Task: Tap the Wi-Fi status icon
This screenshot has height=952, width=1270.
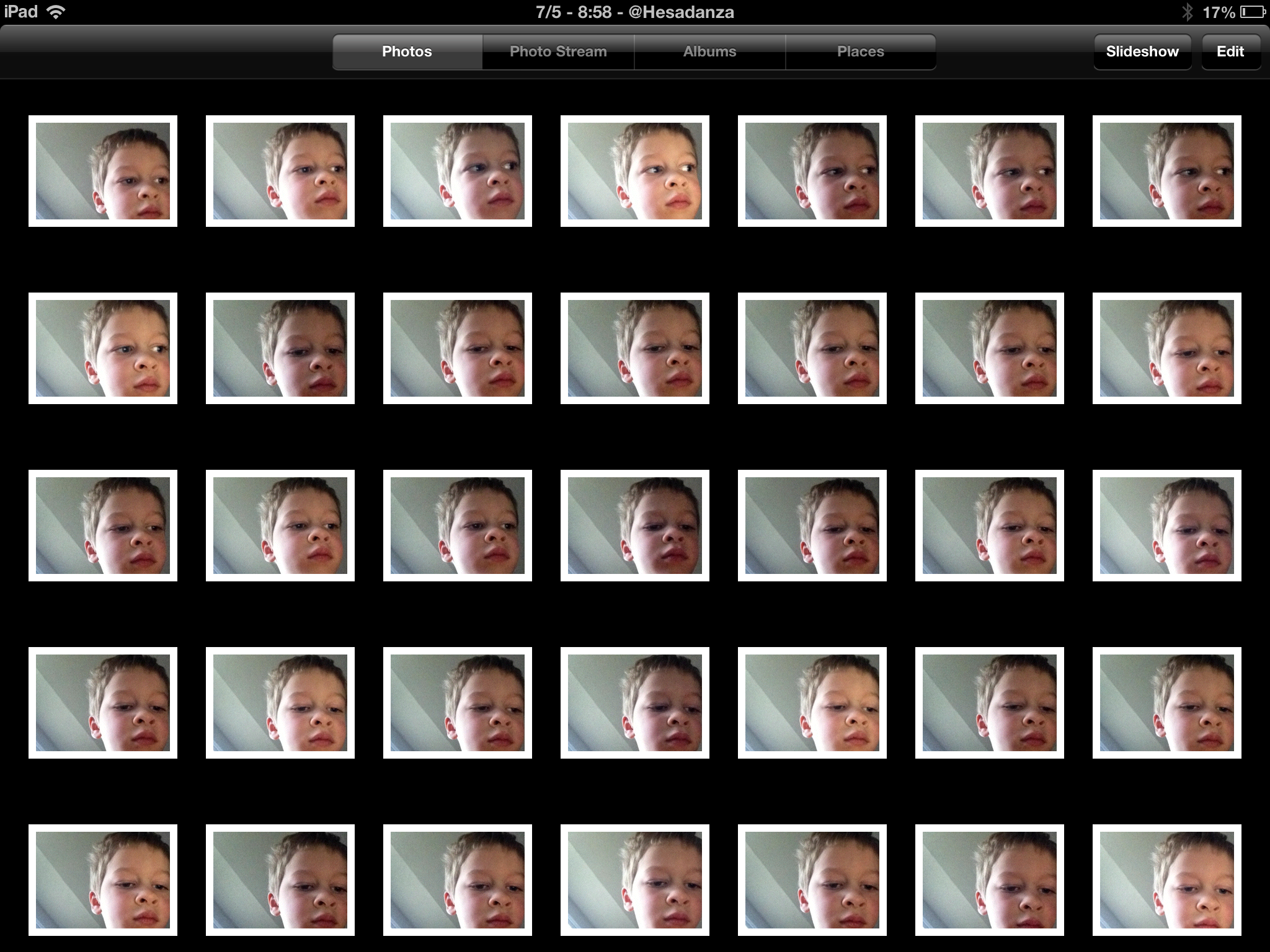Action: tap(56, 12)
